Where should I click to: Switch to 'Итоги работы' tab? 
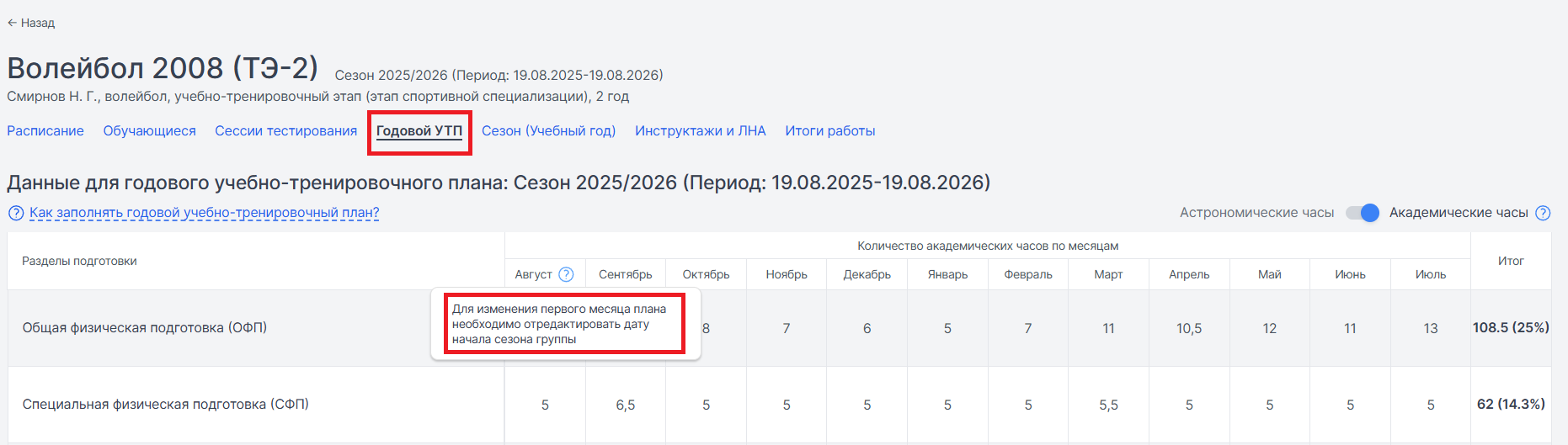(x=830, y=130)
